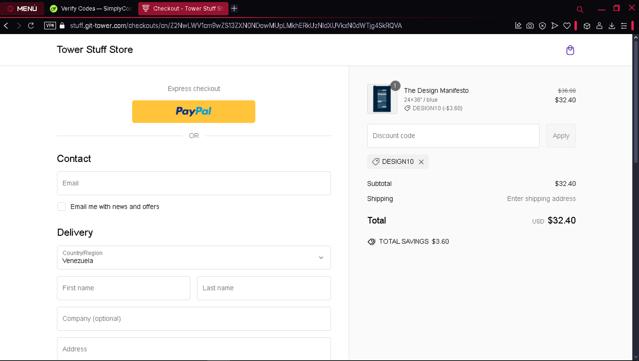This screenshot has height=361, width=639.
Task: Click the product quantity badge
Action: [395, 86]
